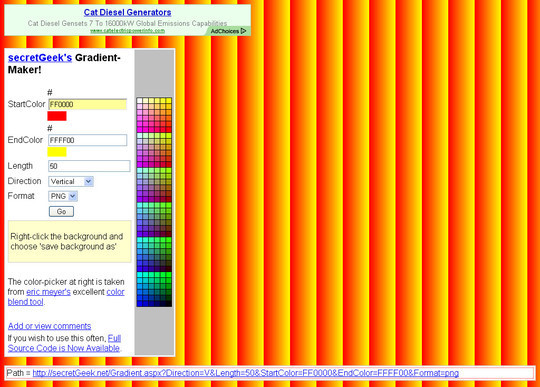
Task: Open the Direction dropdown showing Vertical
Action: (71, 181)
